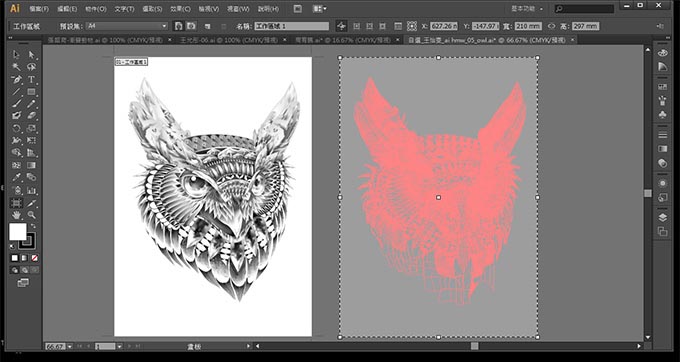The image size is (680, 362).
Task: Open the Layers panel icon
Action: 662,218
